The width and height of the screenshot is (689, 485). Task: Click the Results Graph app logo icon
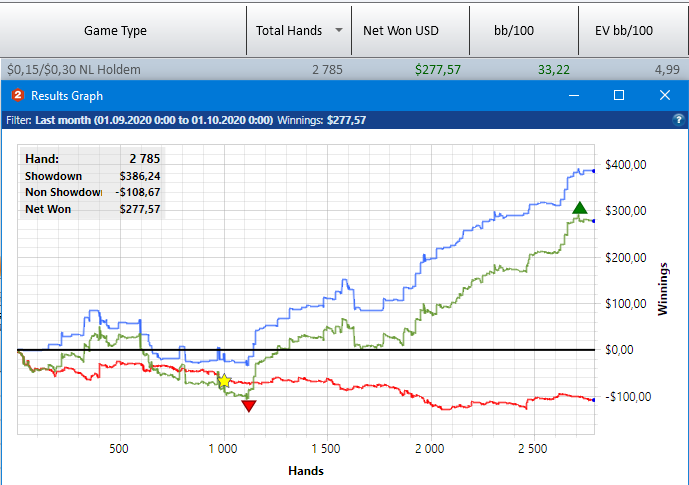(x=18, y=95)
